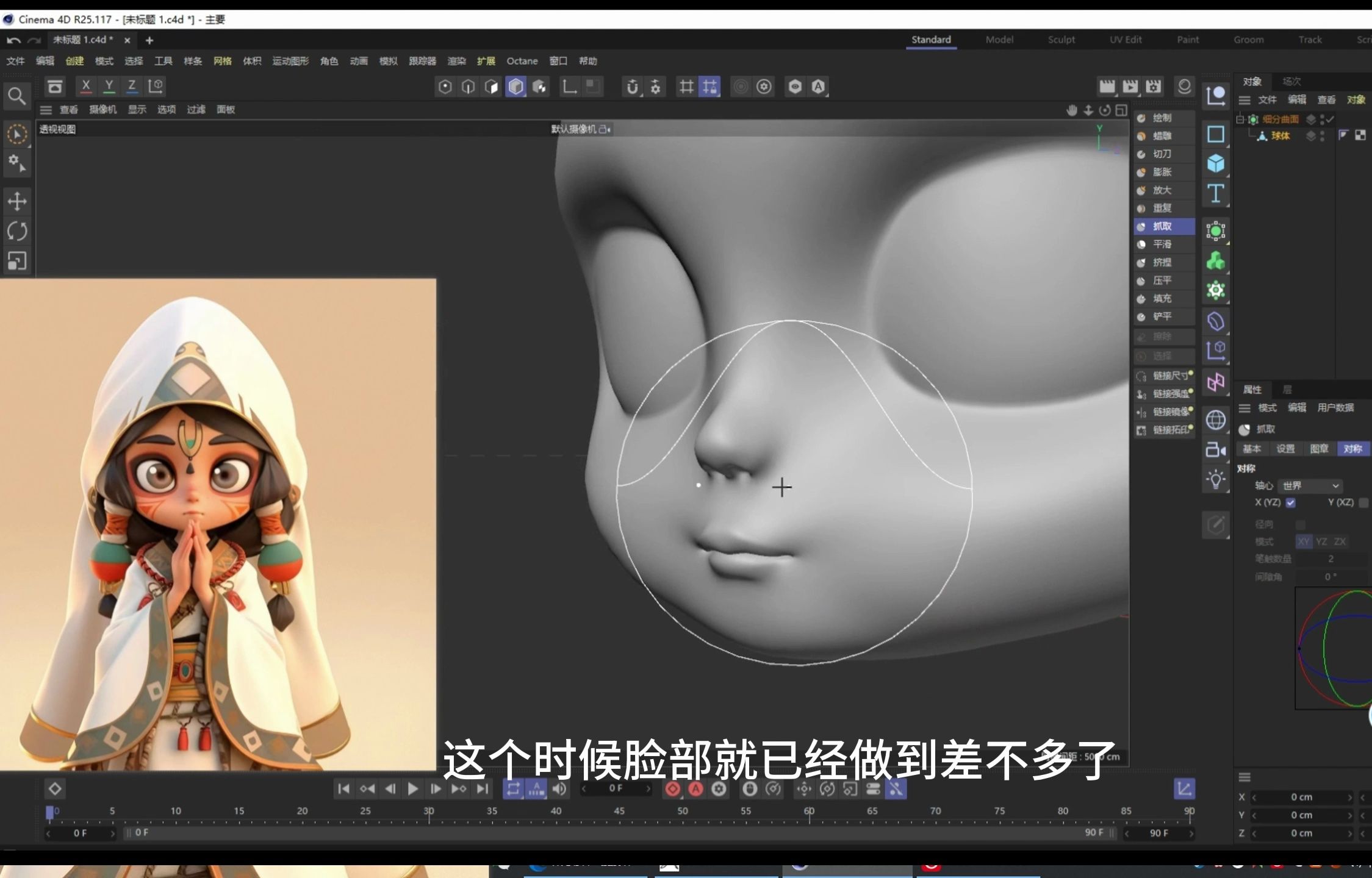Increase end frame 90 F stepper

[x=1191, y=833]
